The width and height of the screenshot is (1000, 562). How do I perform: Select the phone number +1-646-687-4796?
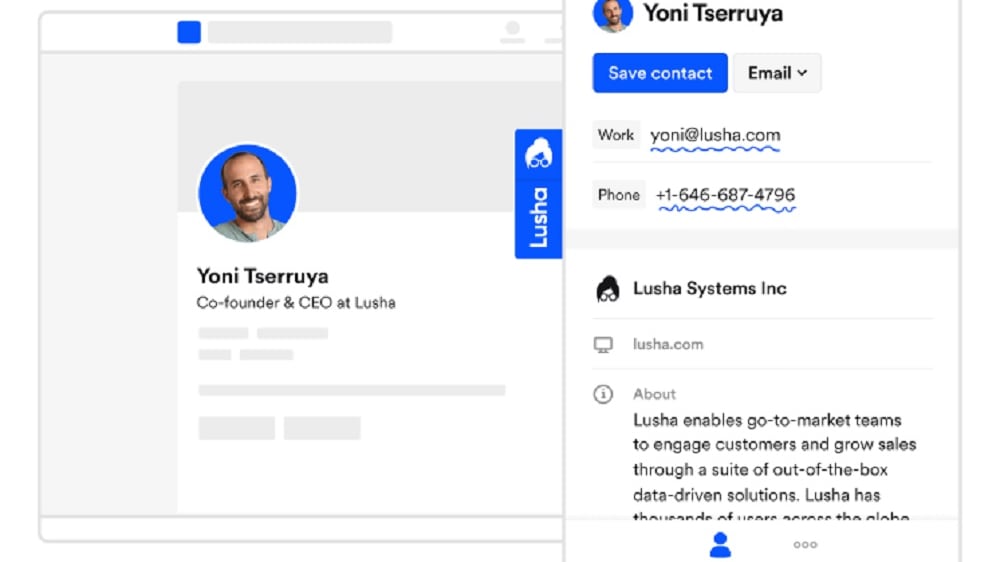point(725,195)
